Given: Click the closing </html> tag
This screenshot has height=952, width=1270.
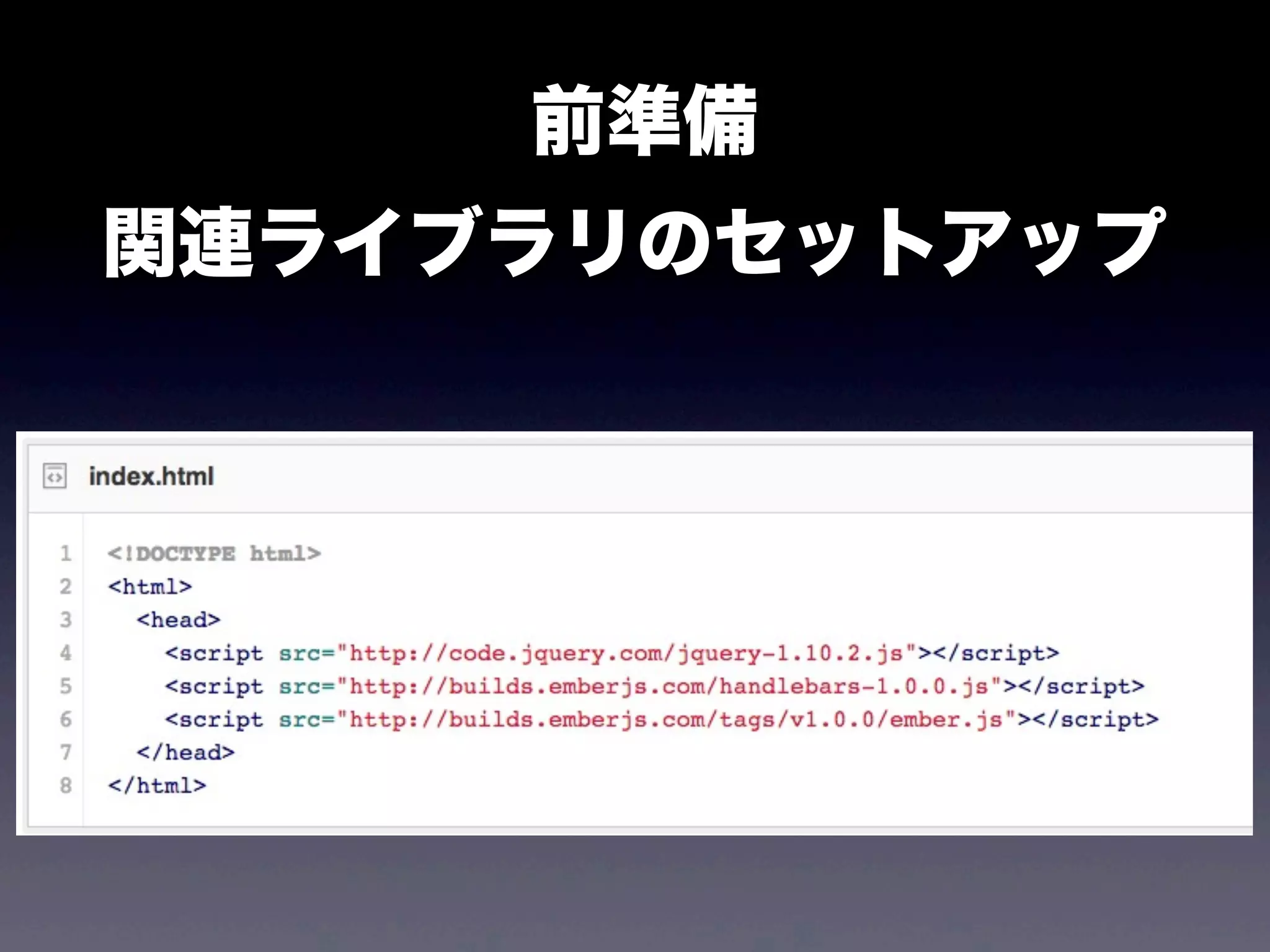Looking at the screenshot, I should [157, 786].
